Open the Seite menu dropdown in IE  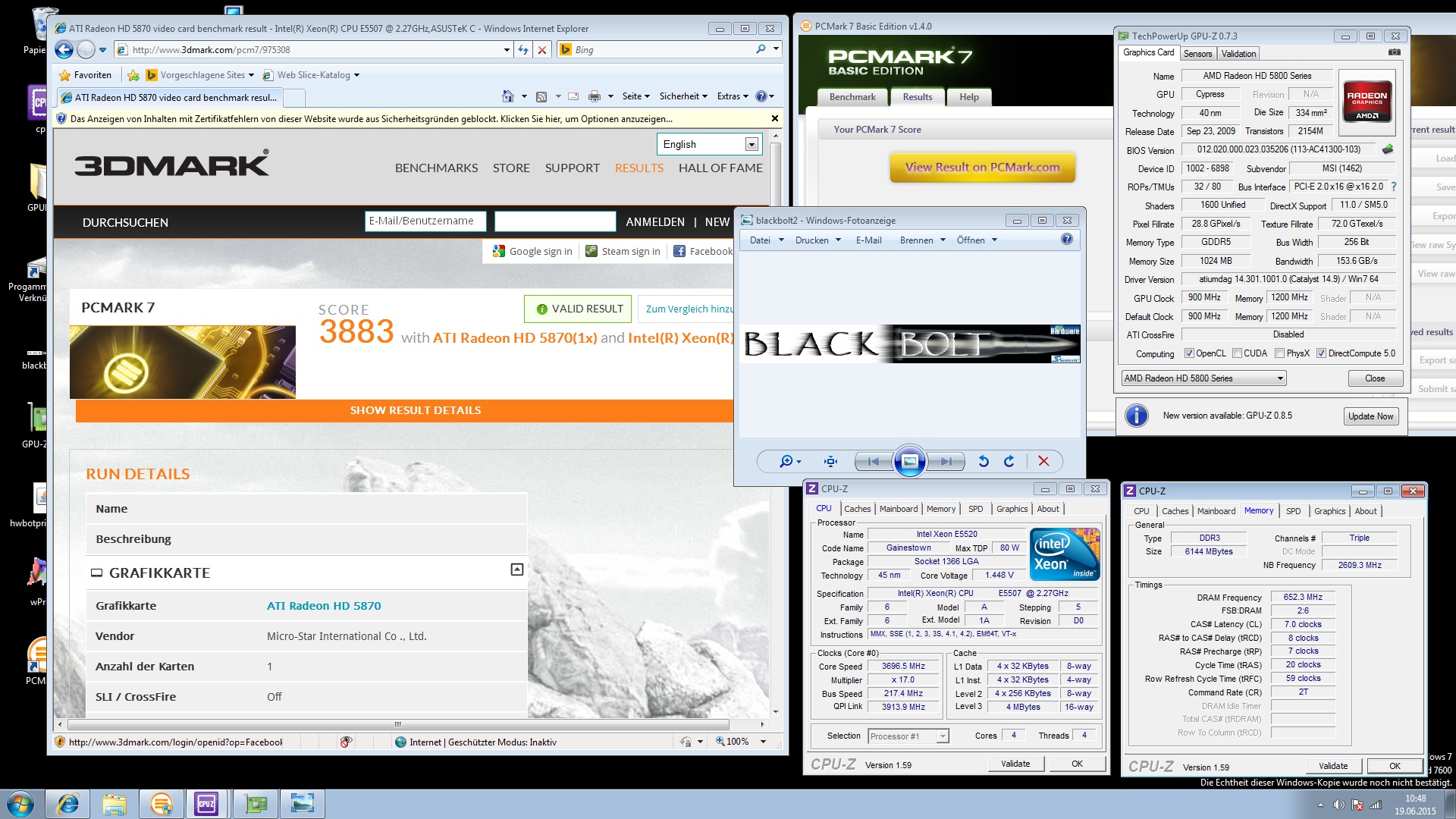tap(636, 96)
